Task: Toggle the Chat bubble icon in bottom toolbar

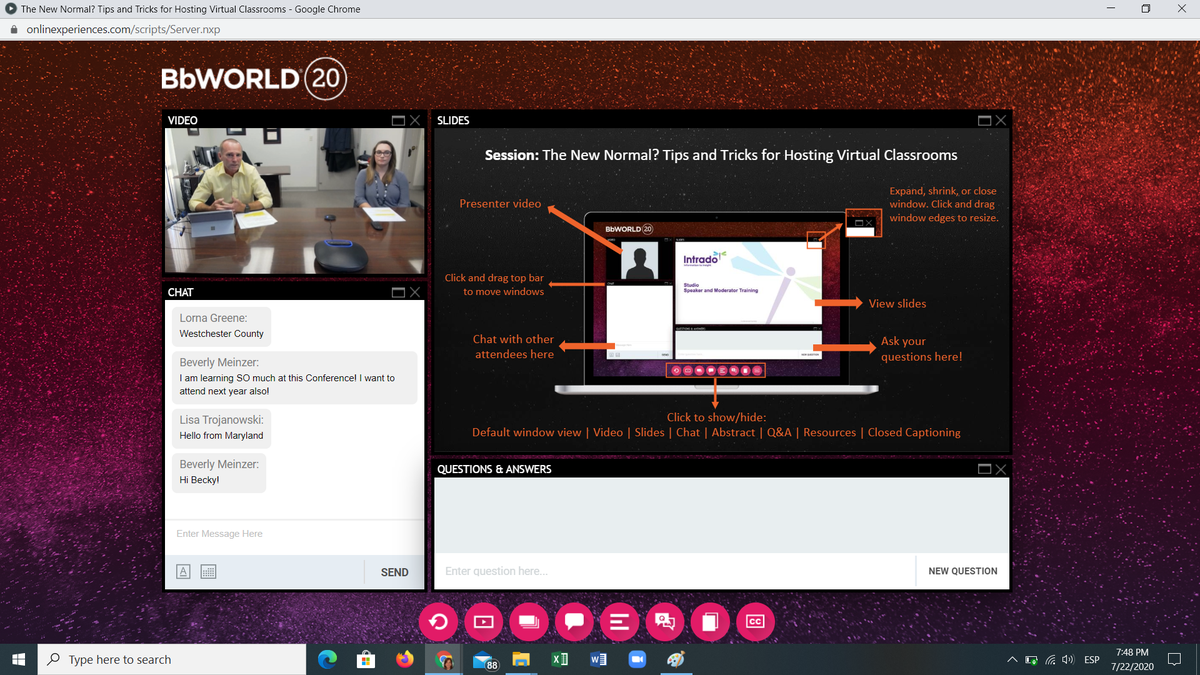Action: click(x=574, y=622)
